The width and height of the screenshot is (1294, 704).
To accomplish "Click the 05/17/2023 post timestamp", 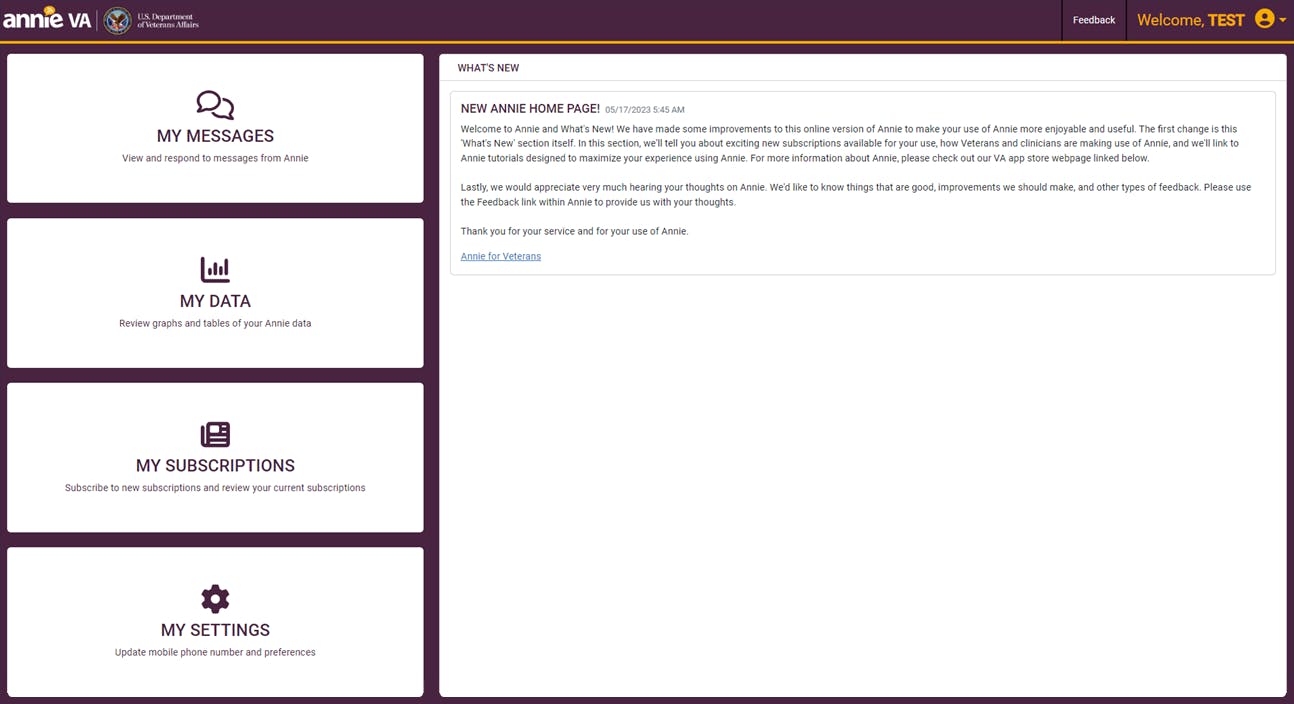I will 644,110.
